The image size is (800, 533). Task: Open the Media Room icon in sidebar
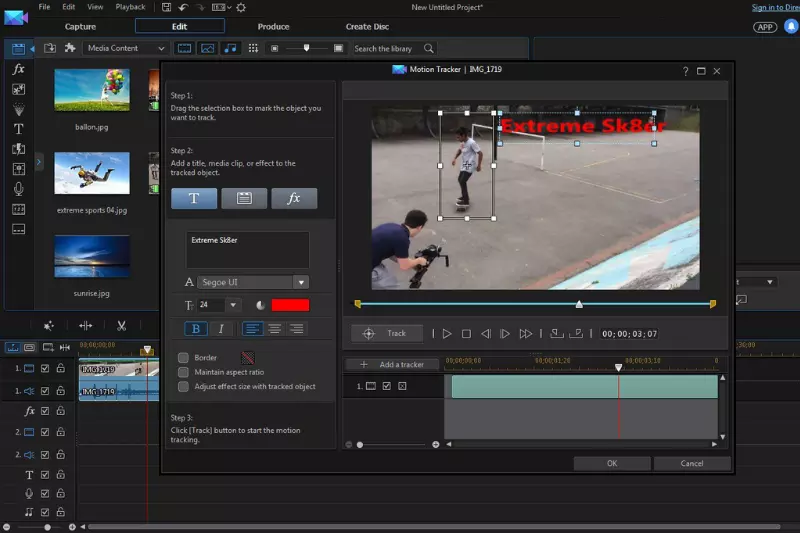pos(18,48)
